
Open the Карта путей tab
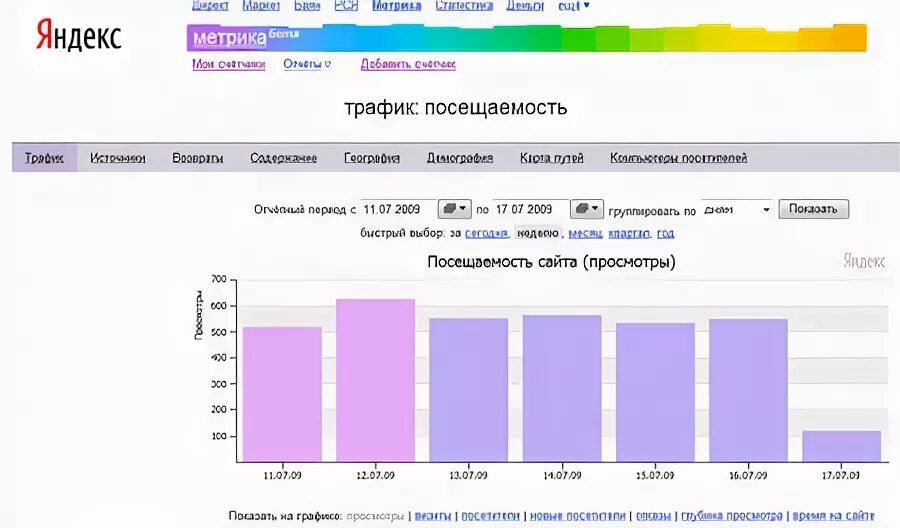[552, 158]
